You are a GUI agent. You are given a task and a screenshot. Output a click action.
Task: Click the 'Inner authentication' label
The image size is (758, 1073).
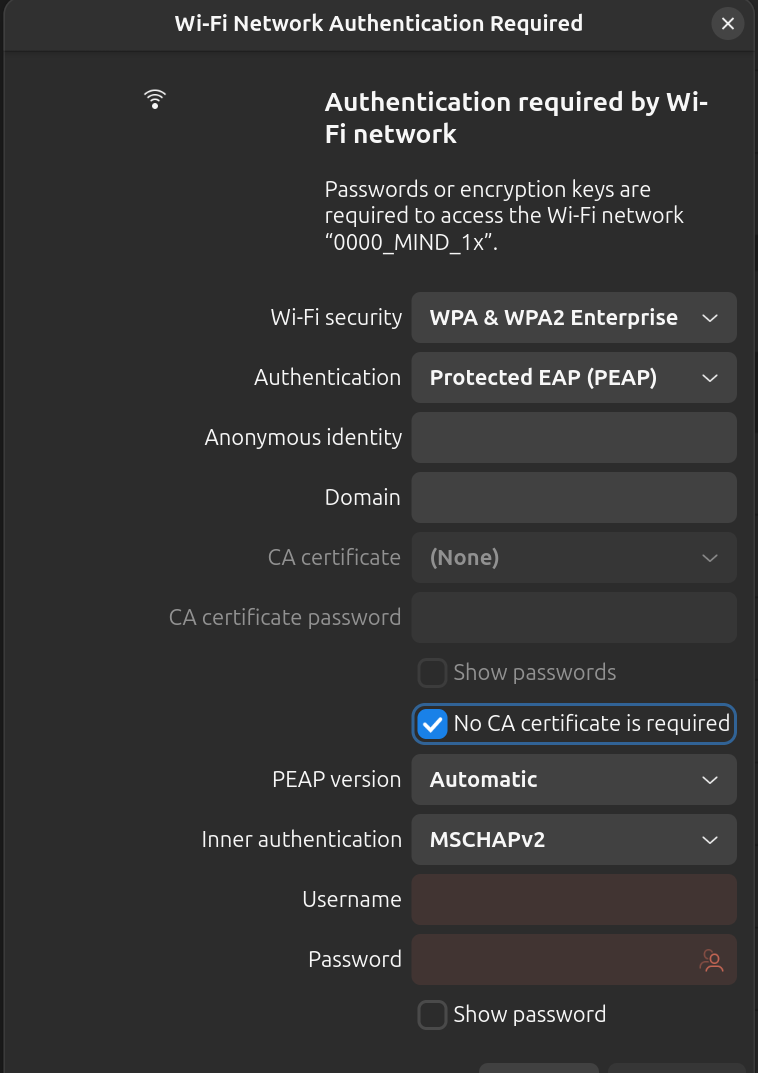click(x=301, y=840)
